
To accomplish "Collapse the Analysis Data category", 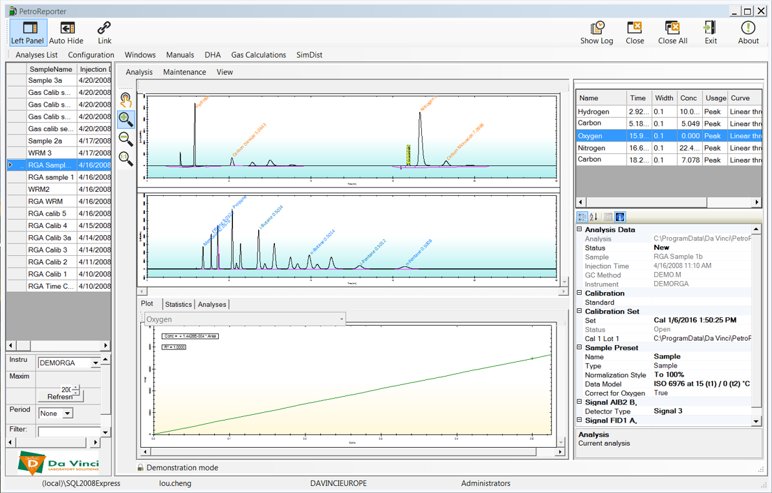I will (579, 230).
